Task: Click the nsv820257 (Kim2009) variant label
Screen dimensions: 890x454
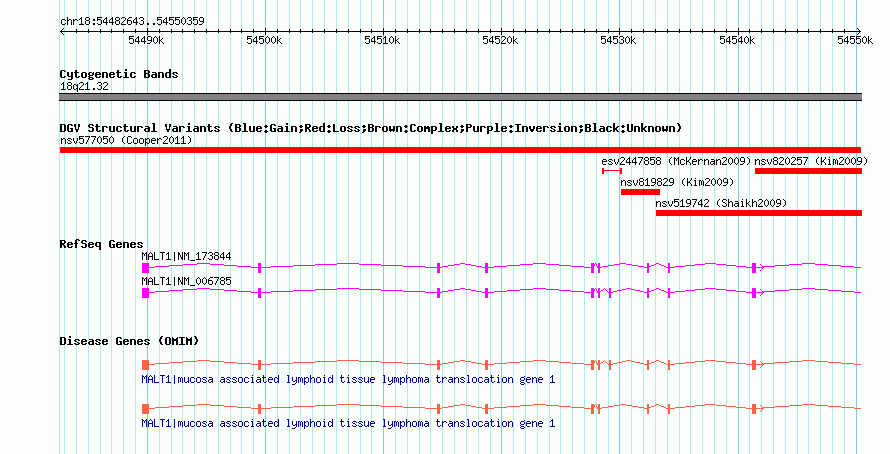Action: [x=811, y=161]
